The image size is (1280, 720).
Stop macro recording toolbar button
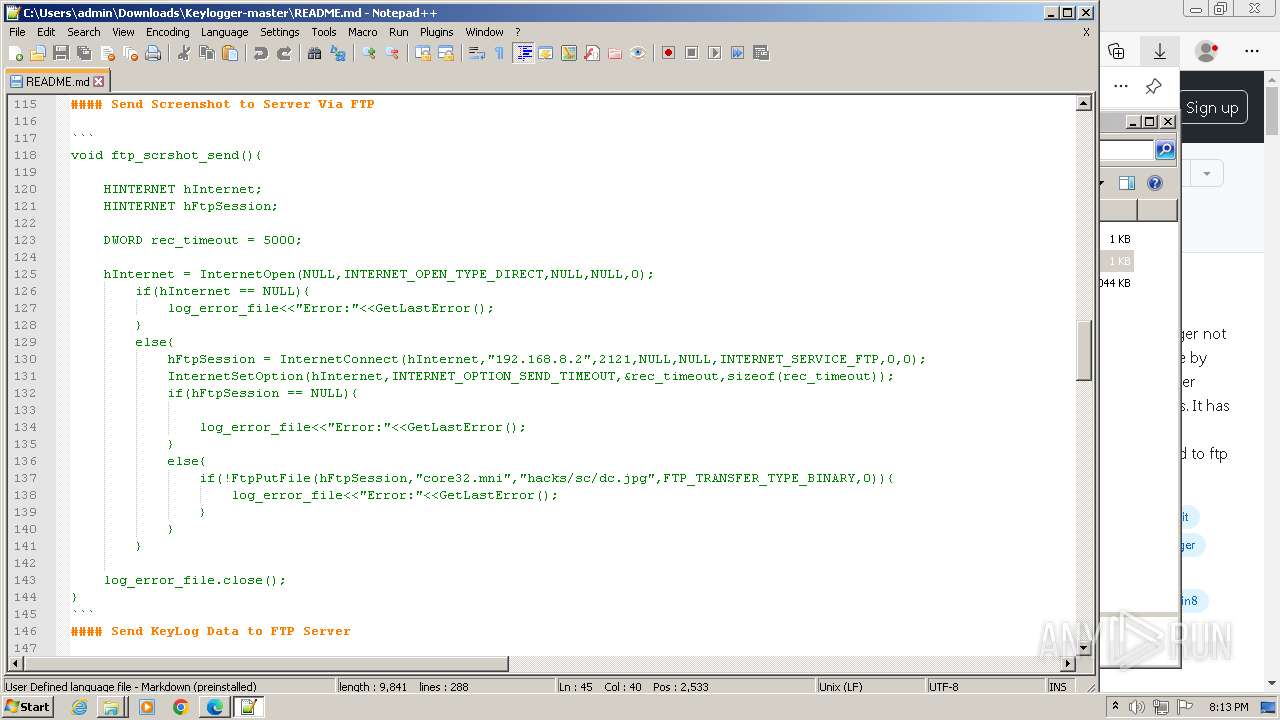click(x=692, y=53)
